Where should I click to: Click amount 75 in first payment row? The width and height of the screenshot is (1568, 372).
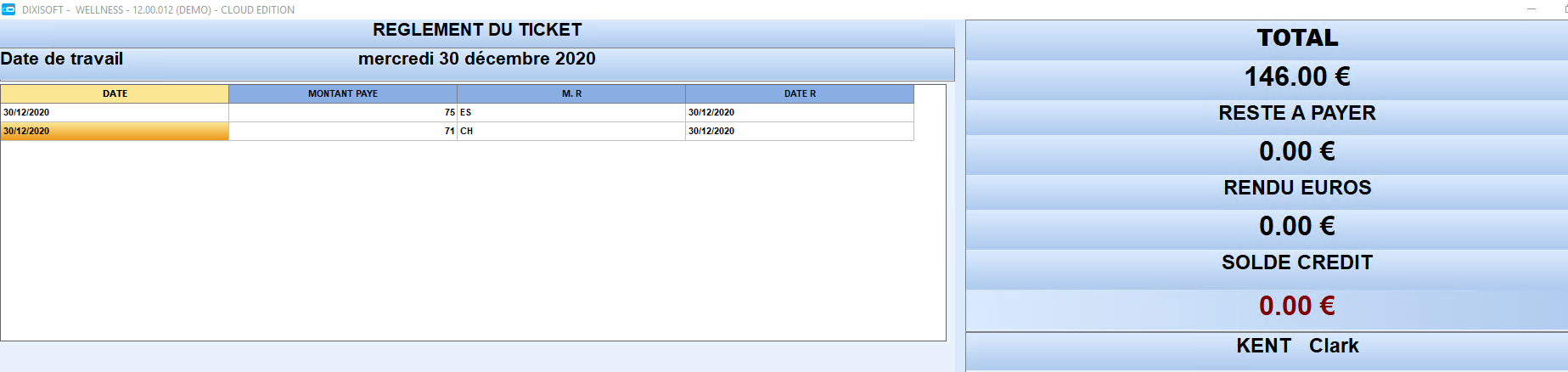[343, 112]
